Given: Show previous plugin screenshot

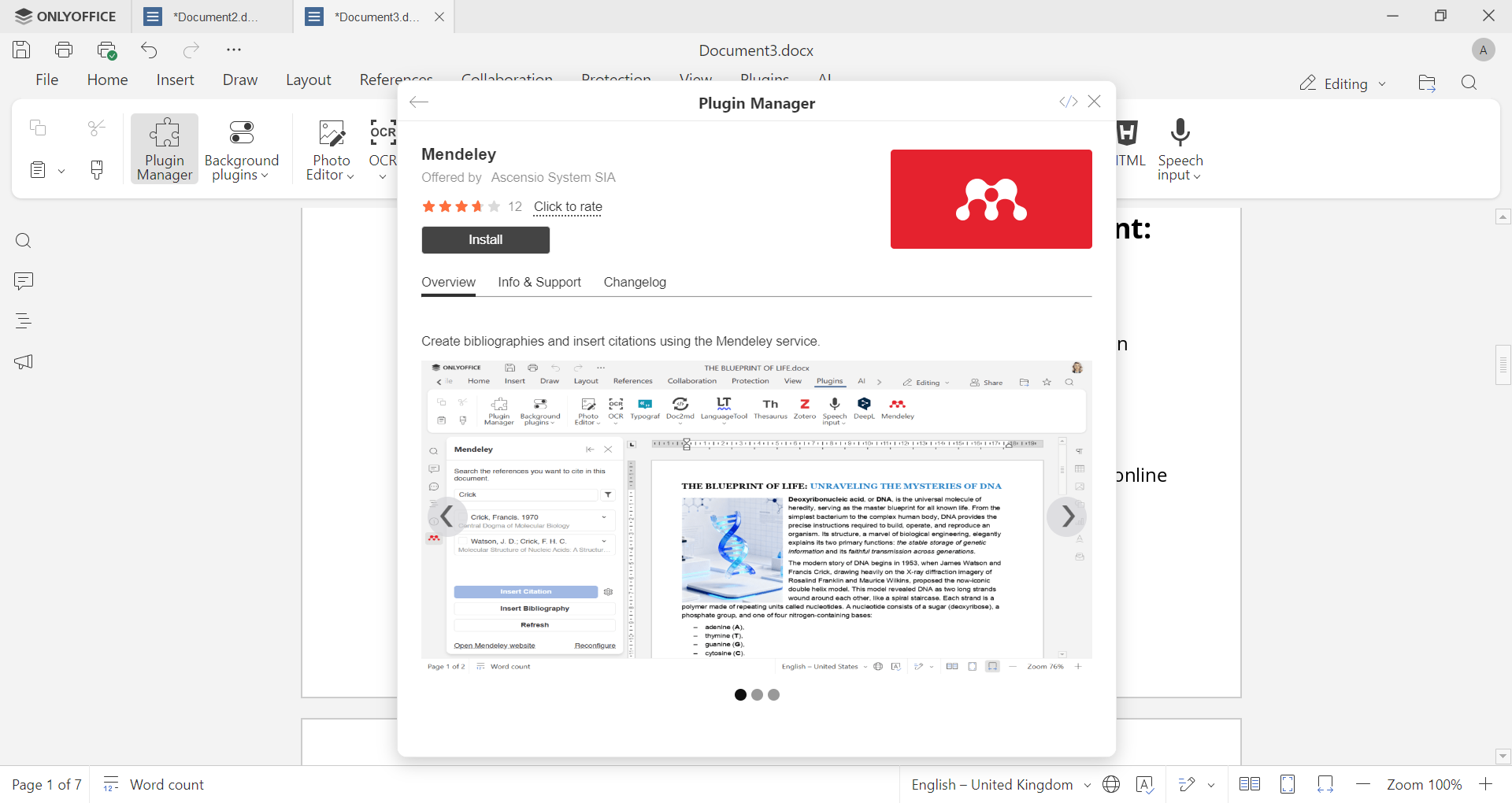Looking at the screenshot, I should coord(447,516).
